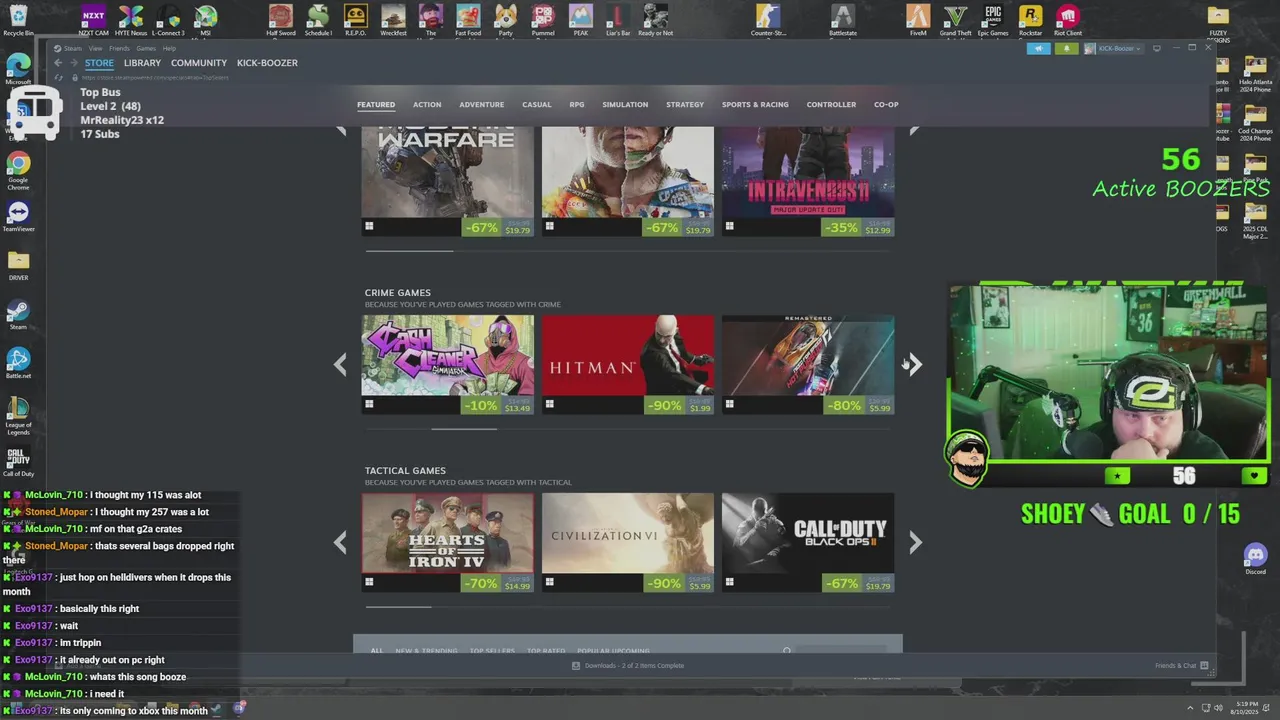Open the Battle.net desktop shortcut
The image size is (1280, 720).
tap(18, 364)
